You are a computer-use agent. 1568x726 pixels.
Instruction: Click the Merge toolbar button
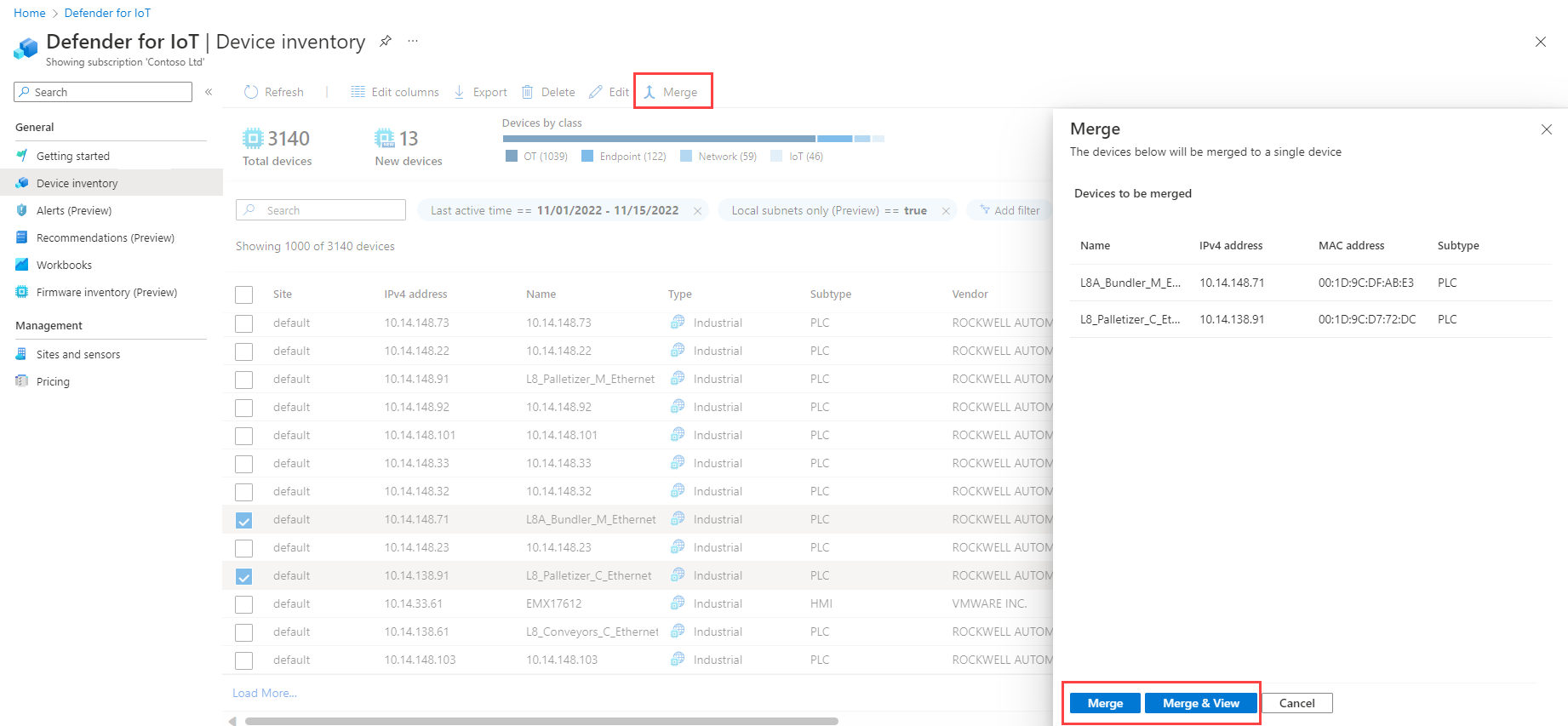click(x=671, y=92)
